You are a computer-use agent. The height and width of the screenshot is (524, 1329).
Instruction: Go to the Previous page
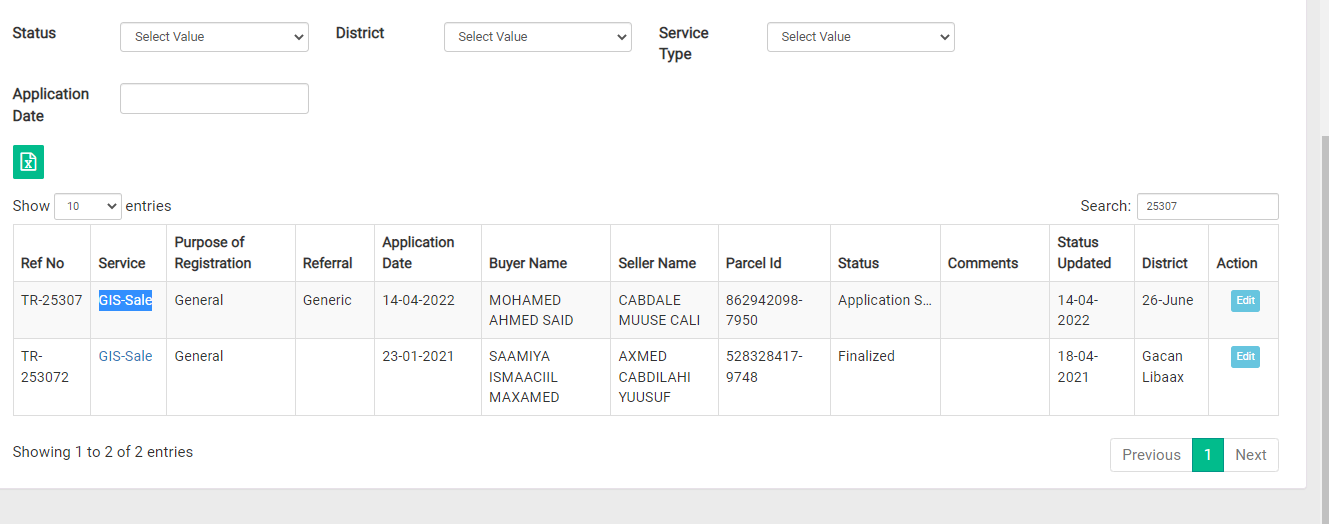coord(1151,455)
